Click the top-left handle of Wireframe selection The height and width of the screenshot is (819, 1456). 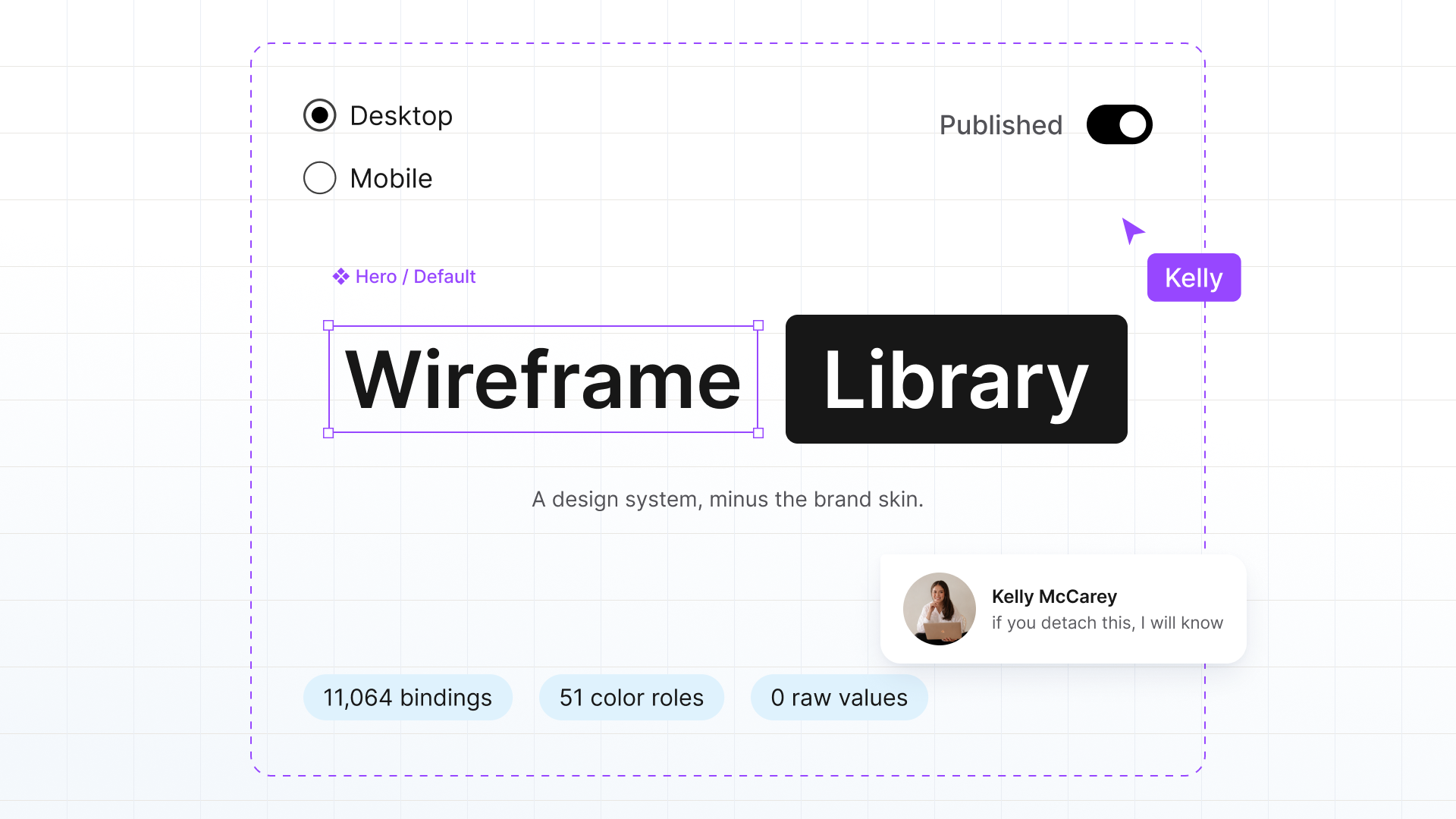(328, 325)
